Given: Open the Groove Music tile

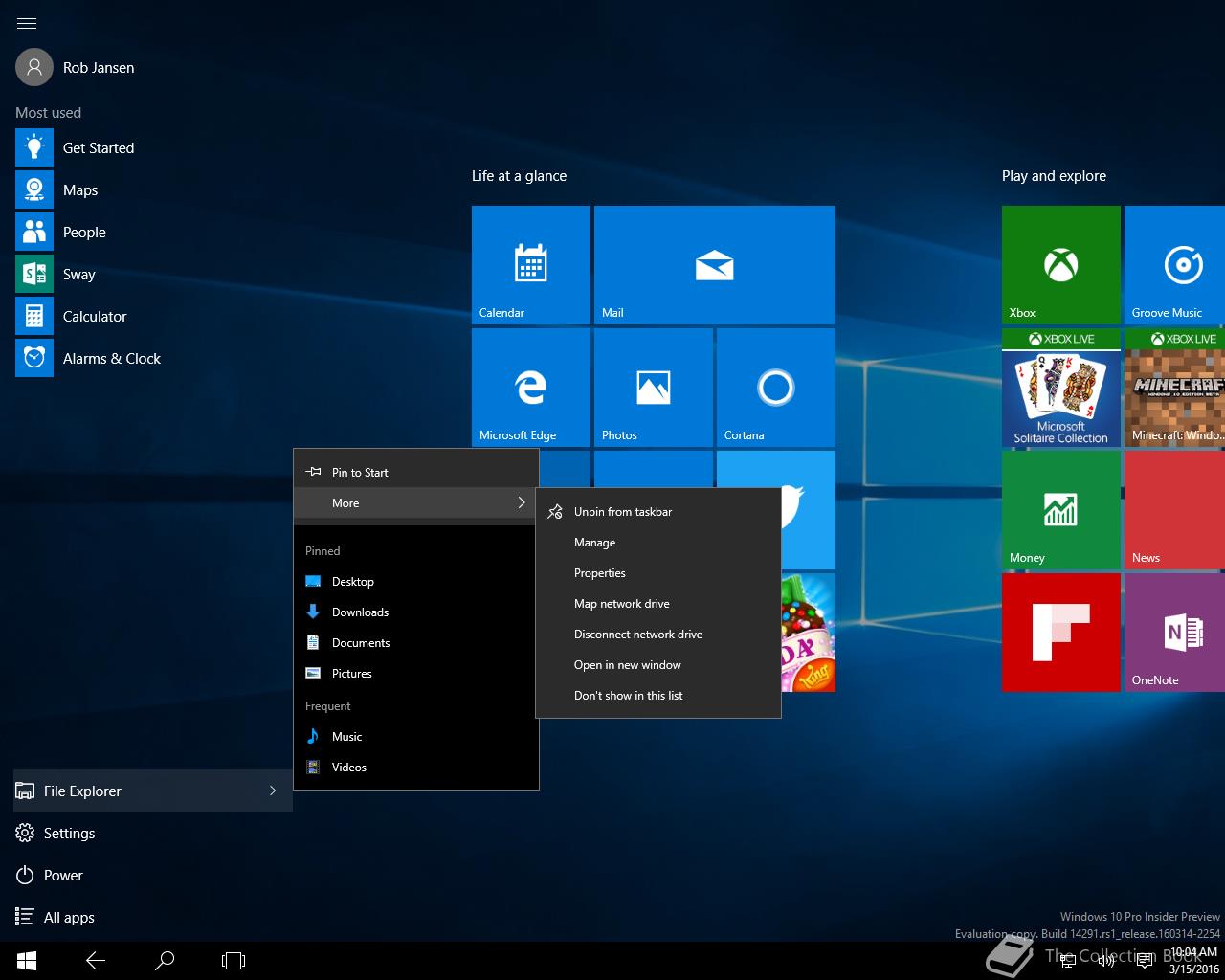Looking at the screenshot, I should point(1175,265).
